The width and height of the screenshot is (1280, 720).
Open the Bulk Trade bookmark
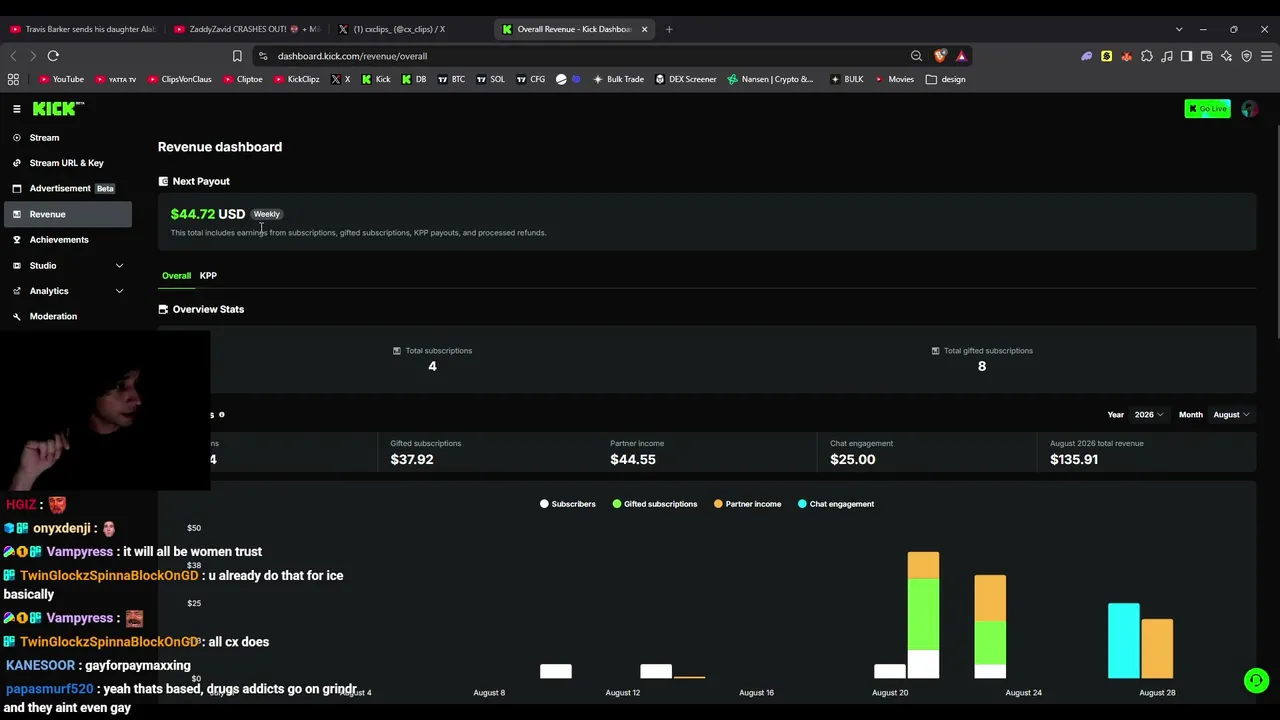pos(618,79)
